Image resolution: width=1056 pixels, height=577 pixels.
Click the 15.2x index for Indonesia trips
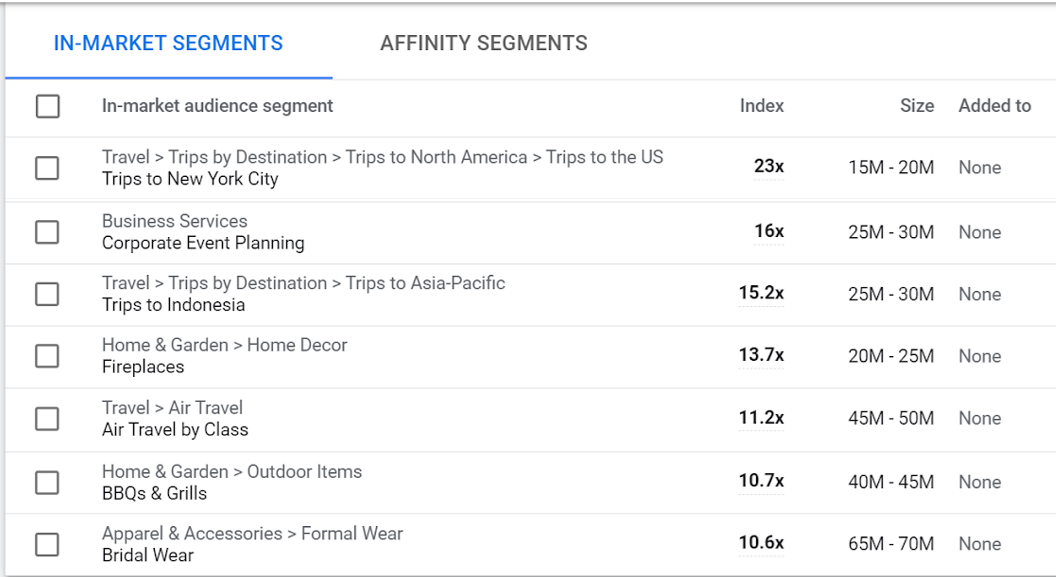click(x=761, y=293)
